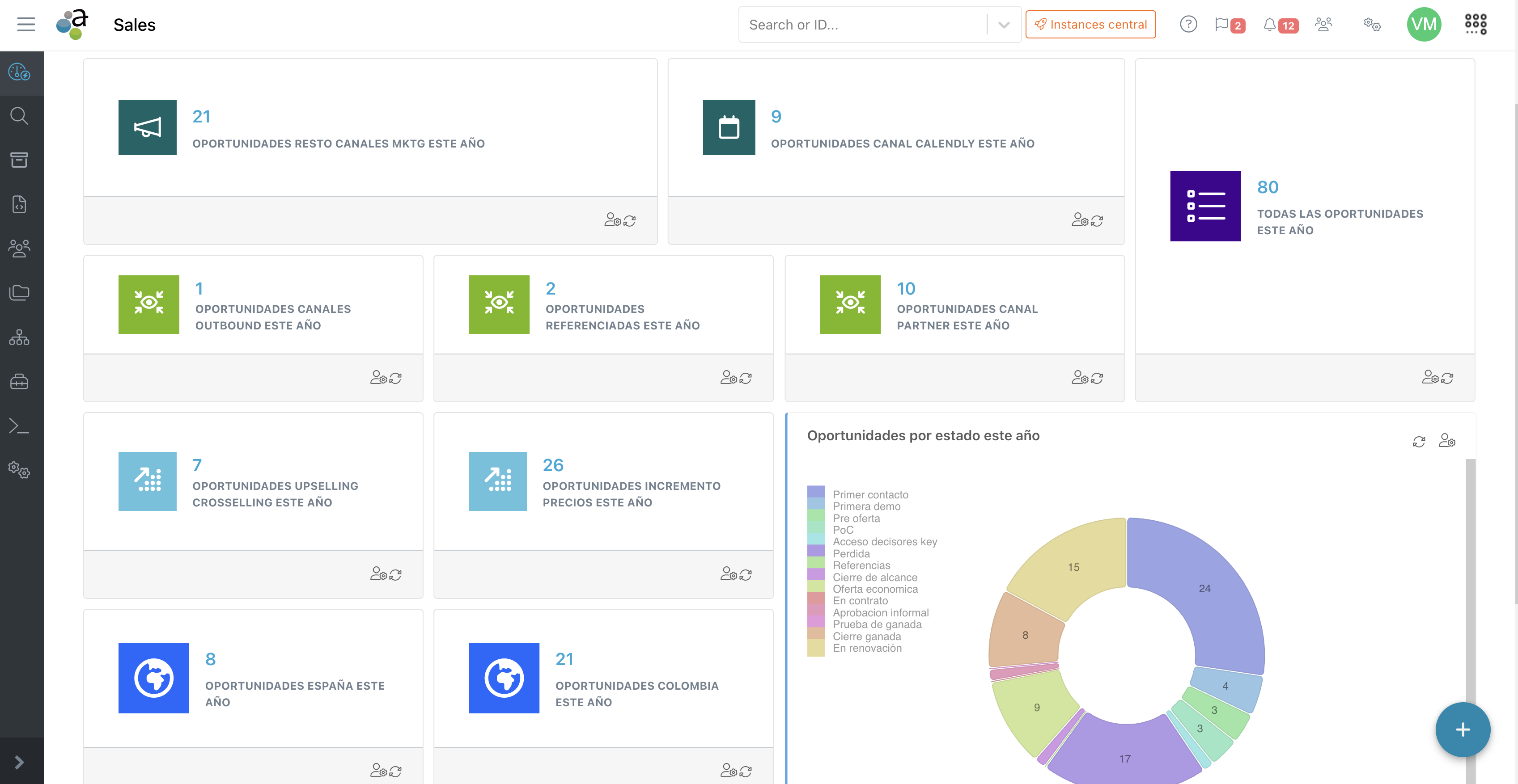Viewport: 1518px width, 784px height.
Task: Expand the collapsed left sidebar
Action: point(19,762)
